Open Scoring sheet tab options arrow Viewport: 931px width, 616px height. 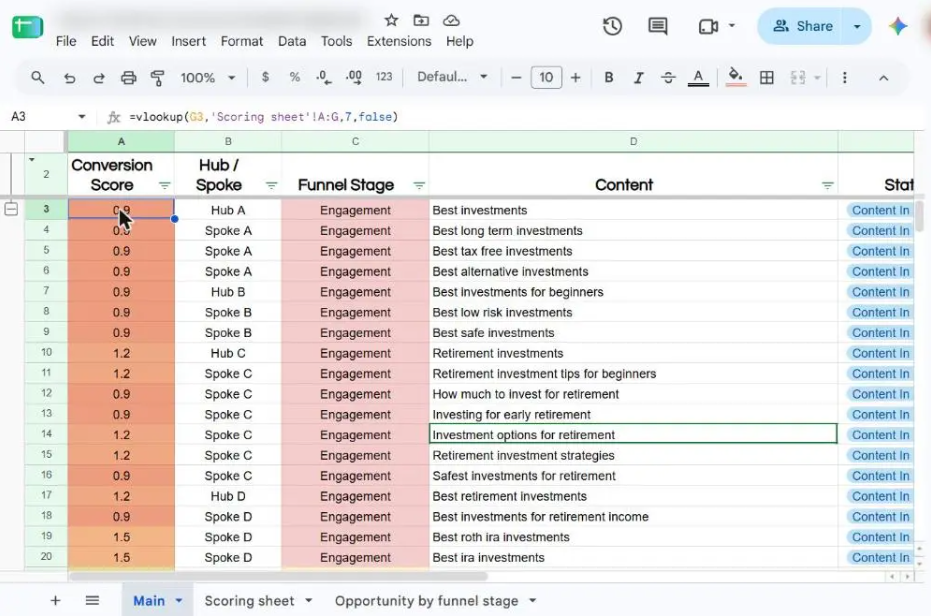tap(309, 601)
